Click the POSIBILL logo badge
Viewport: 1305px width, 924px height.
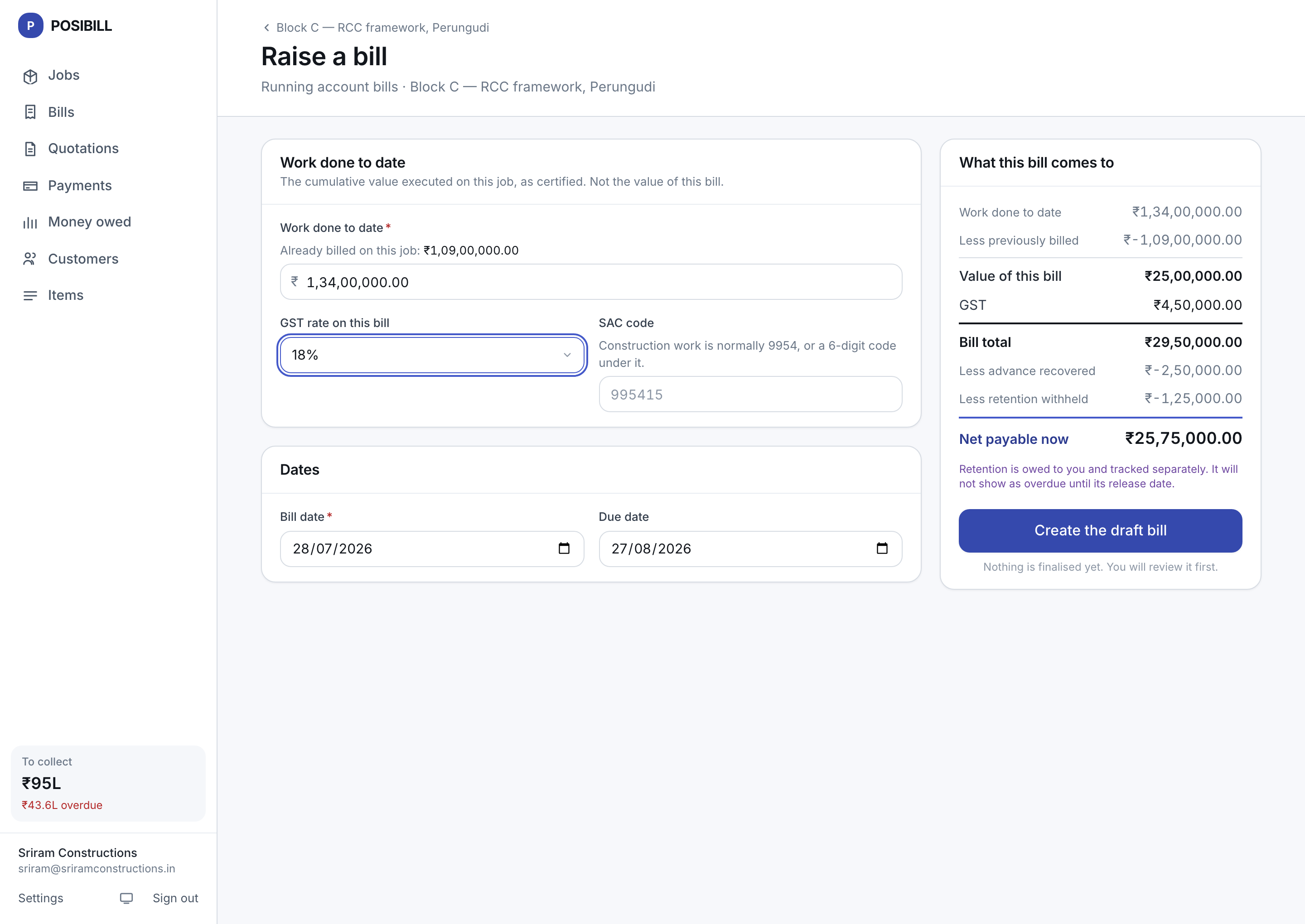pyautogui.click(x=31, y=26)
